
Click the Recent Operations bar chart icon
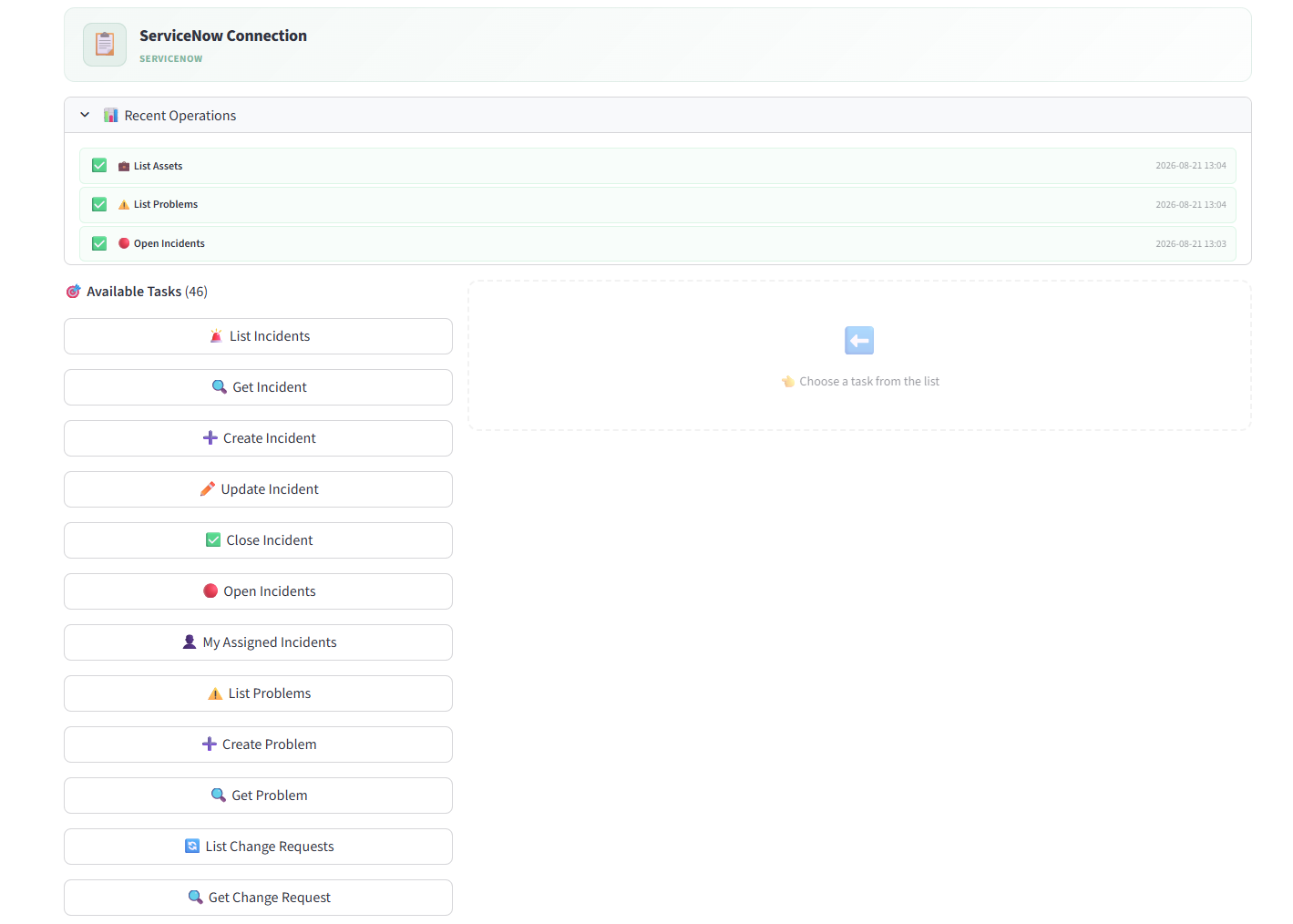click(111, 115)
